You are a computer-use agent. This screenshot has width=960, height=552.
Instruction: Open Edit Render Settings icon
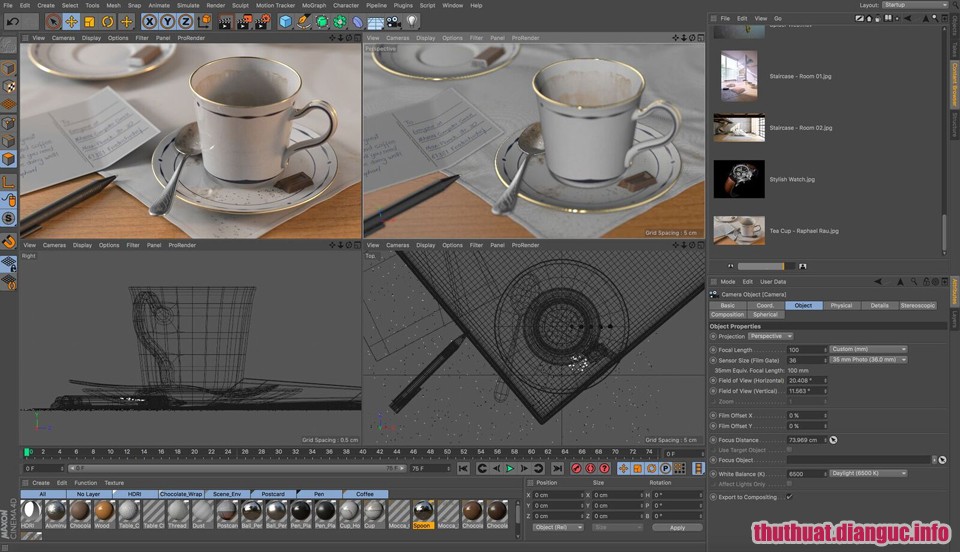262,22
